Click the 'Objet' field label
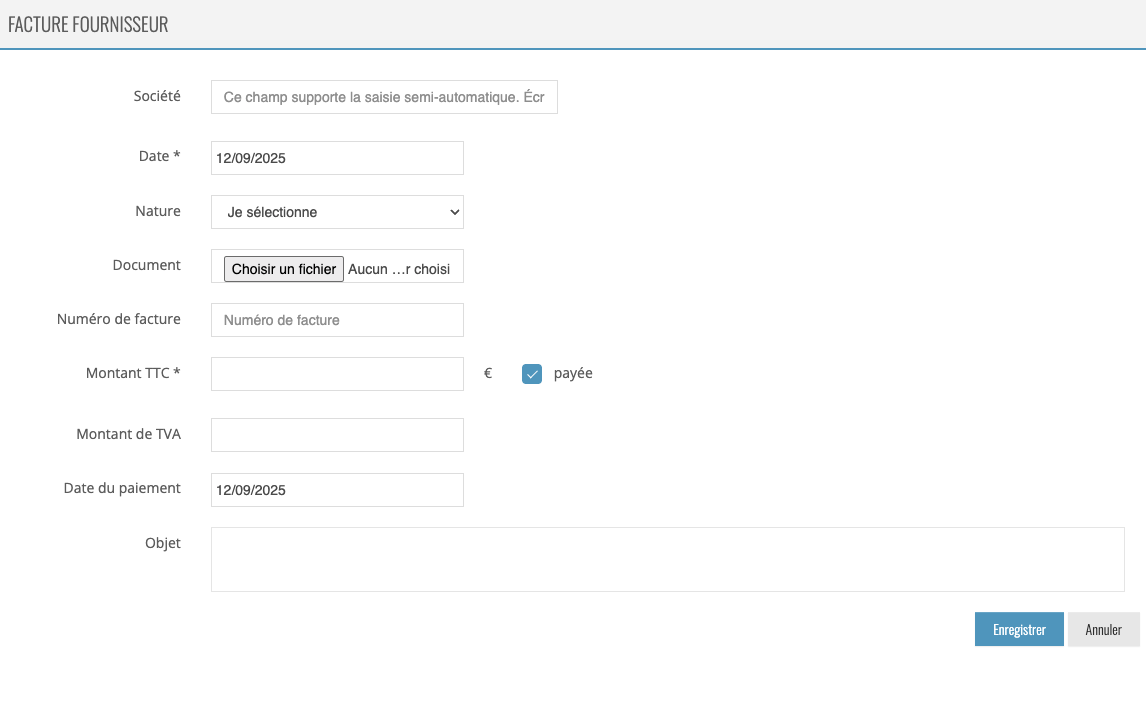1146x701 pixels. [162, 542]
